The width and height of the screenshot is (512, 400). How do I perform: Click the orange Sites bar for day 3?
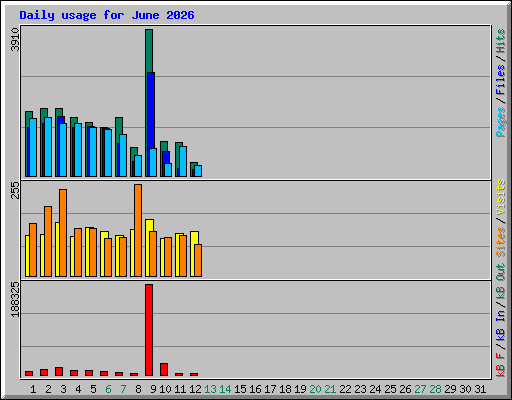pyautogui.click(x=63, y=233)
